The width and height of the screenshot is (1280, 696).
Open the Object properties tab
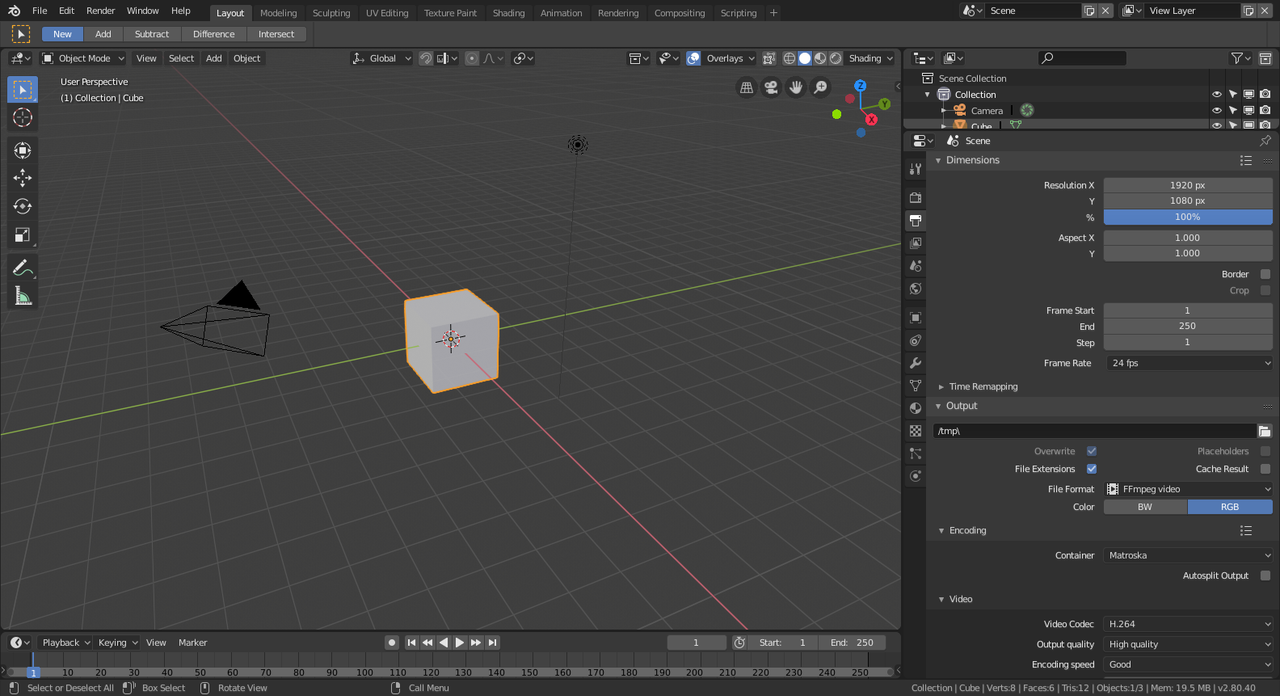click(915, 317)
